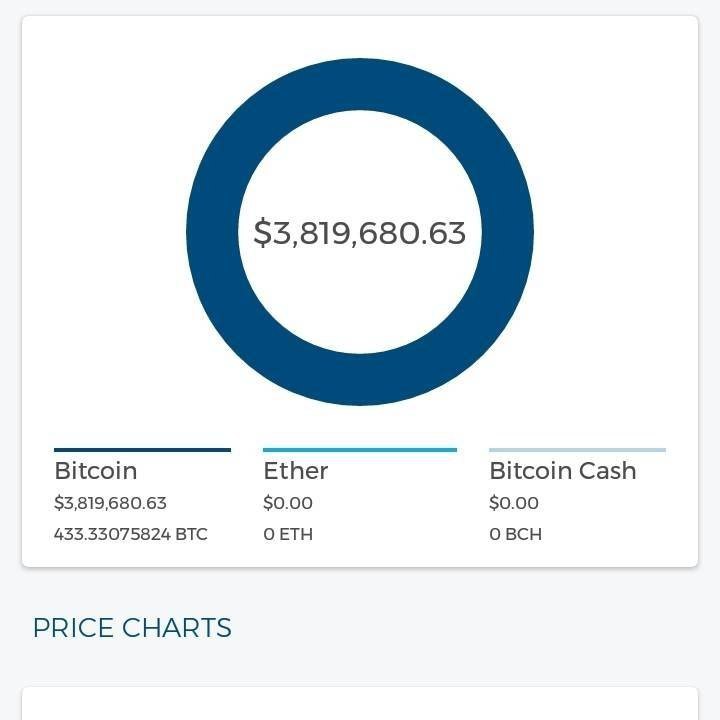Viewport: 720px width, 720px height.
Task: Click the PRICE CHARTS section heading
Action: click(x=132, y=628)
